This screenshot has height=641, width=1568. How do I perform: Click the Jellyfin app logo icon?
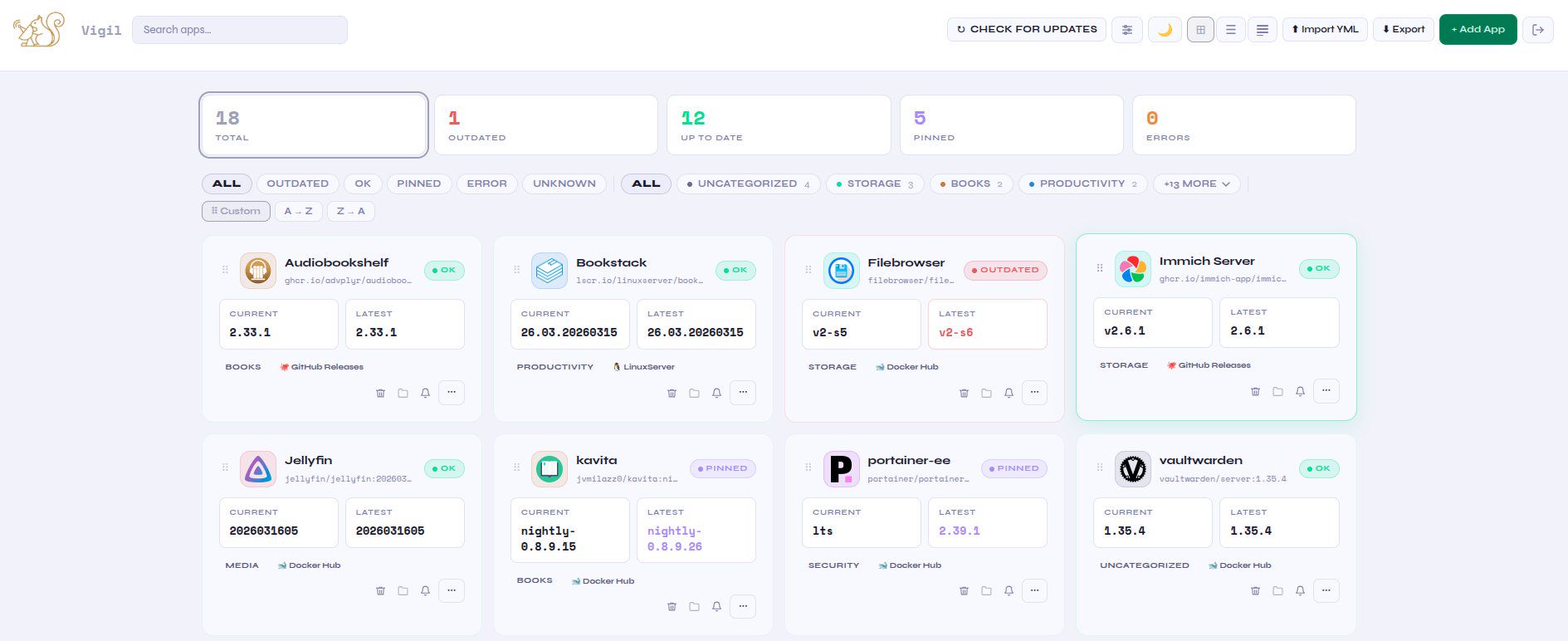pos(258,469)
